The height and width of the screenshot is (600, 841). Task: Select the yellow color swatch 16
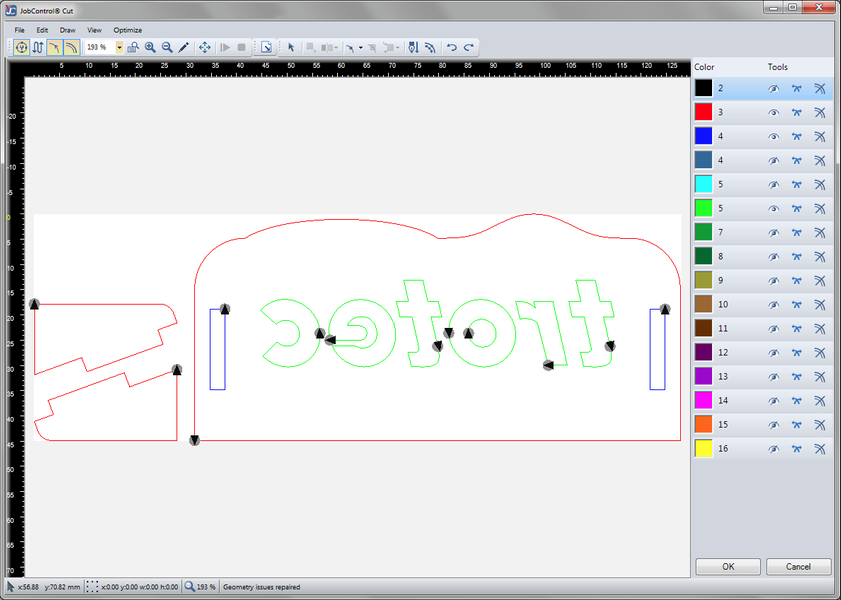tap(703, 449)
